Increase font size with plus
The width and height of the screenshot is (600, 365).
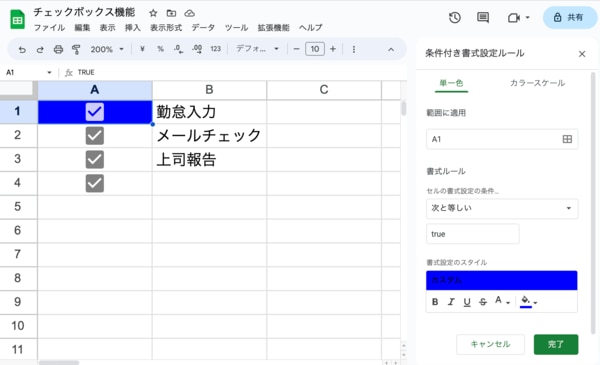coord(333,49)
